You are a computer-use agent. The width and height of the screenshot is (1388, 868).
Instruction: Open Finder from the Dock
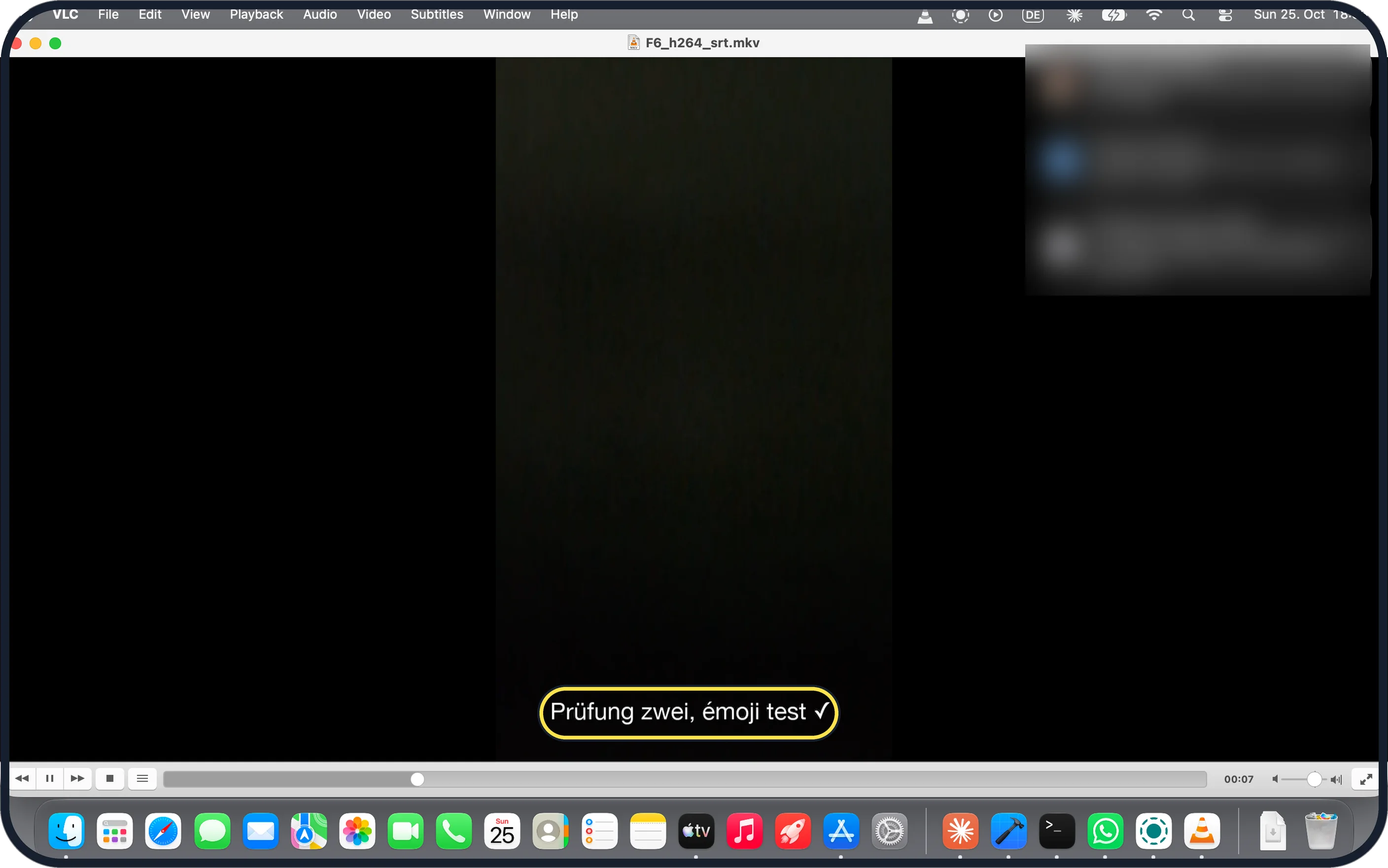point(67,831)
